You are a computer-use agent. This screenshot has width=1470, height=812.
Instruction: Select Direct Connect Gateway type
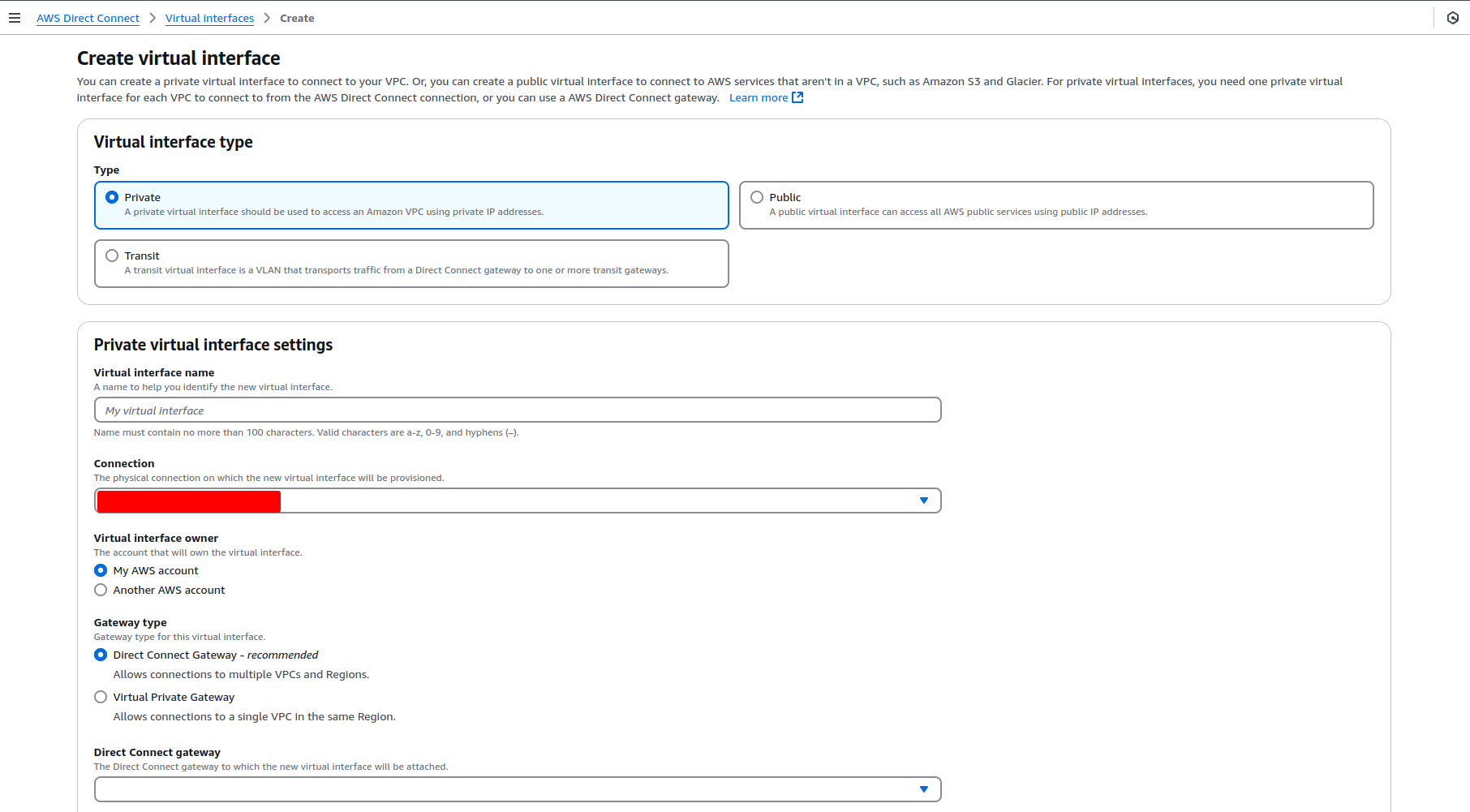pos(101,655)
